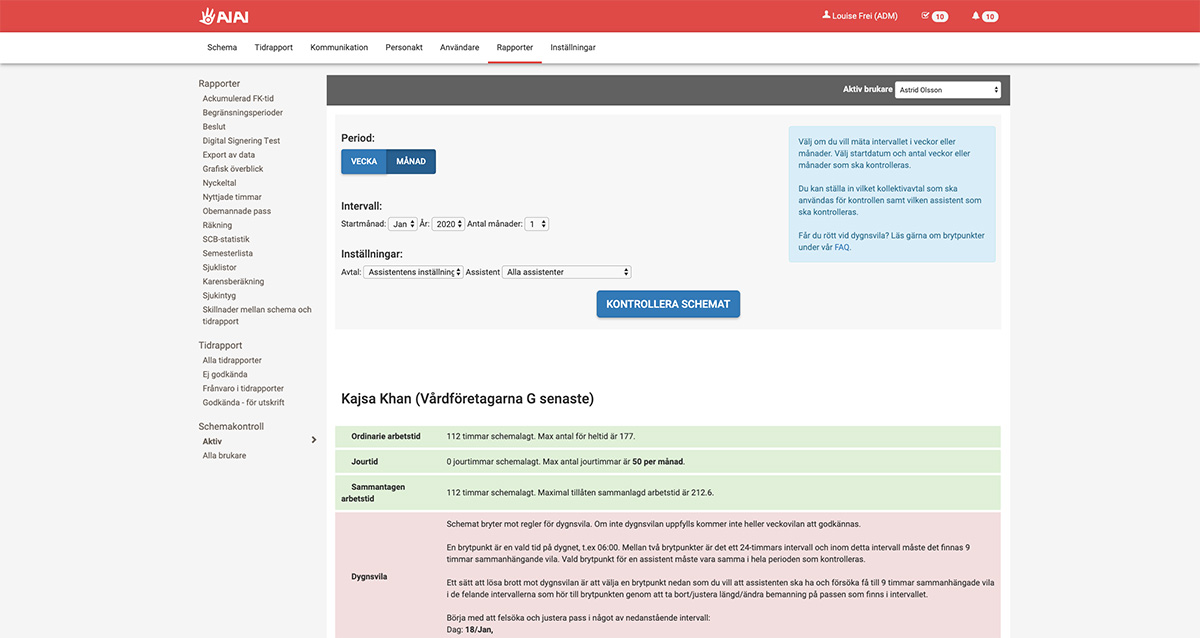Click the chevron arrow next to Aktiv
Viewport: 1200px width, 638px height.
tap(314, 440)
